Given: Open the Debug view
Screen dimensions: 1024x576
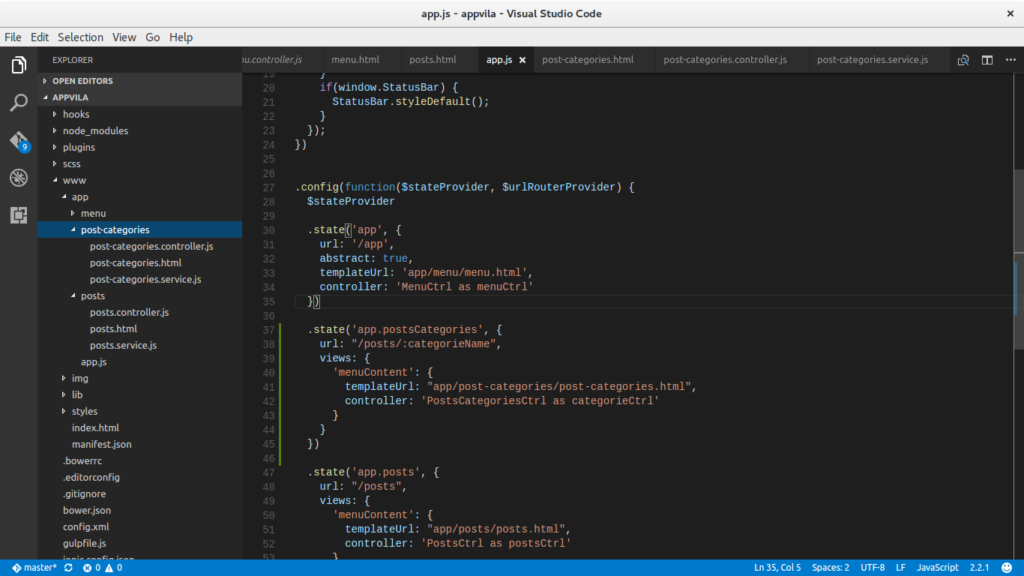Looking at the screenshot, I should 18,178.
